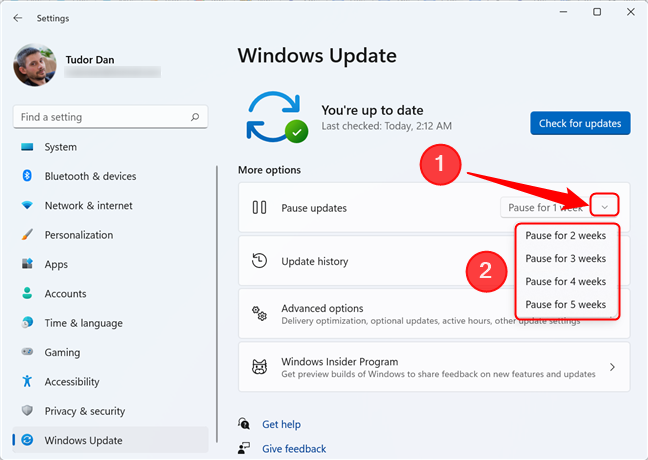Click the Accounts person icon
The width and height of the screenshot is (648, 460).
pyautogui.click(x=27, y=293)
